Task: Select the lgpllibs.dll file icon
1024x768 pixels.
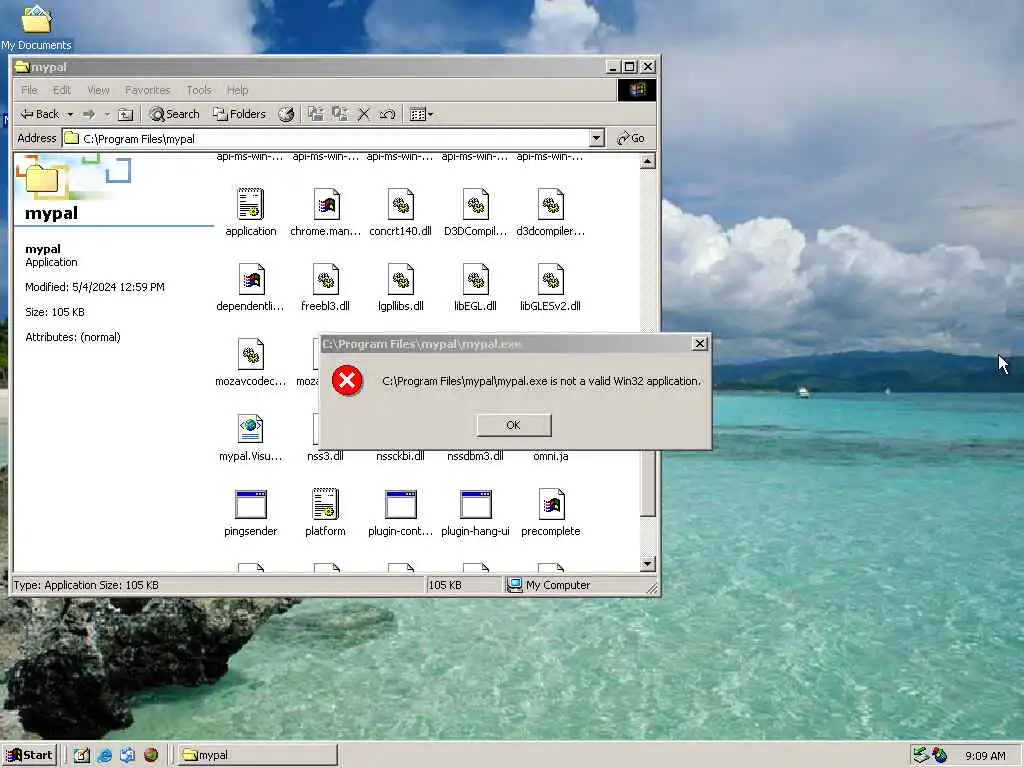Action: coord(400,280)
